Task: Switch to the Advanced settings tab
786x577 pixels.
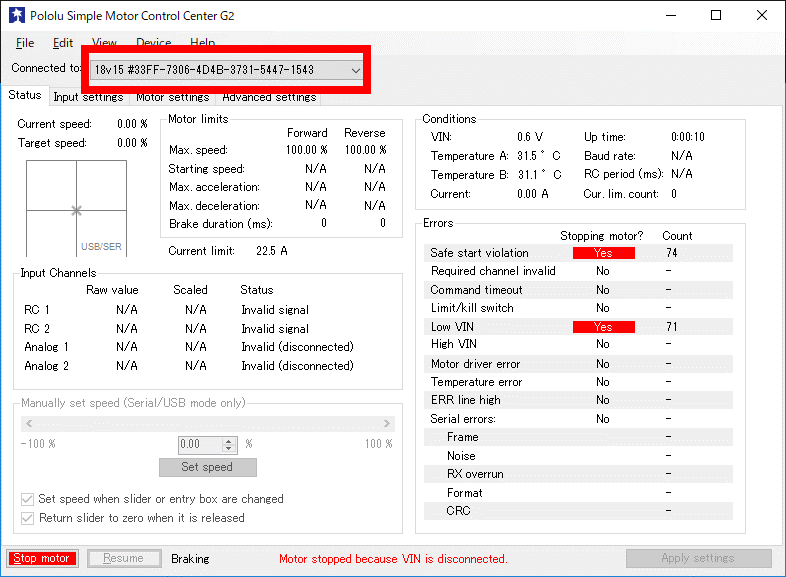Action: 269,97
